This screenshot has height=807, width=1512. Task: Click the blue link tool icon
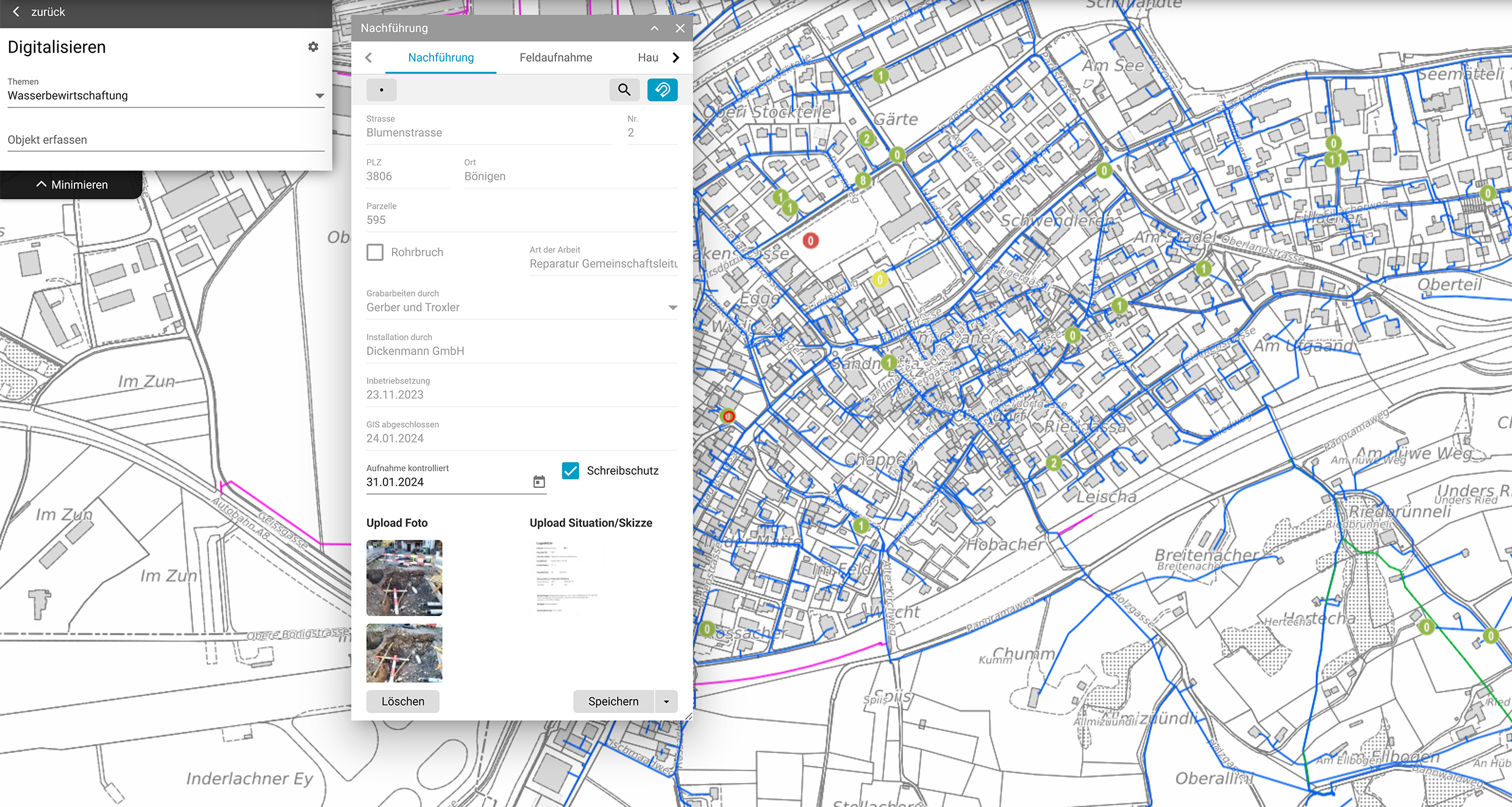(x=662, y=90)
